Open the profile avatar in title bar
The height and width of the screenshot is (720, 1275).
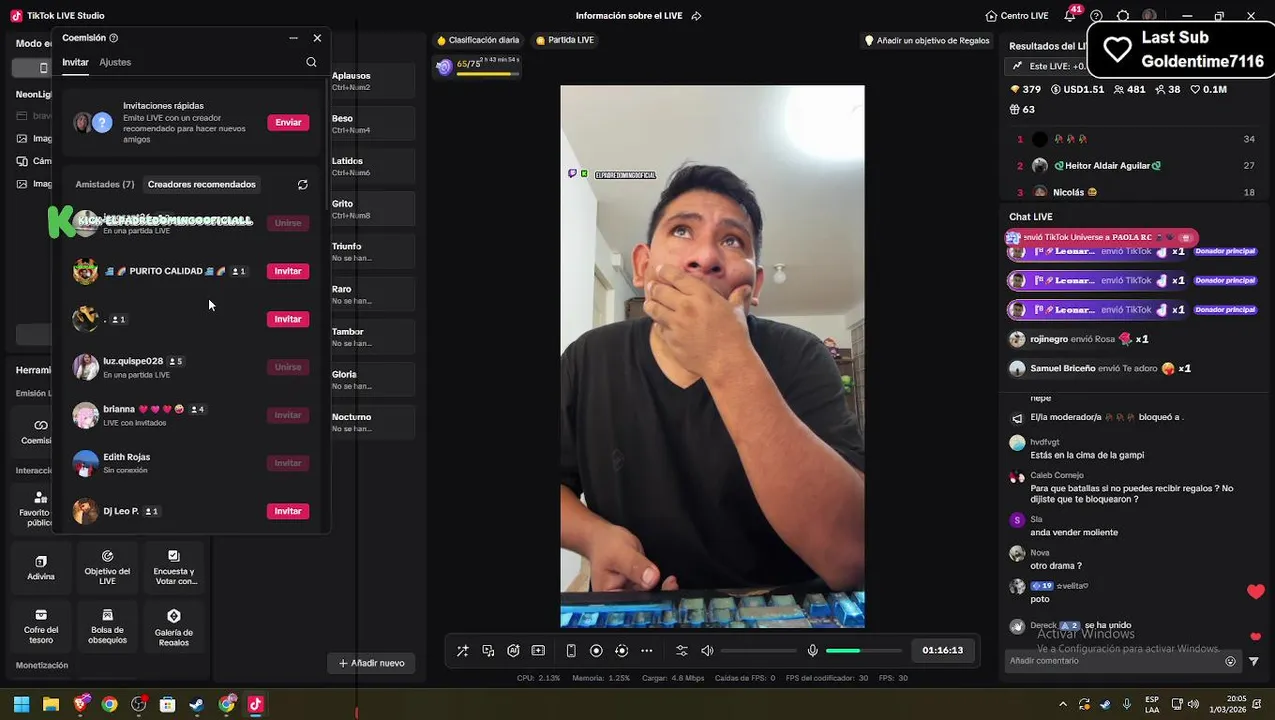(1150, 16)
